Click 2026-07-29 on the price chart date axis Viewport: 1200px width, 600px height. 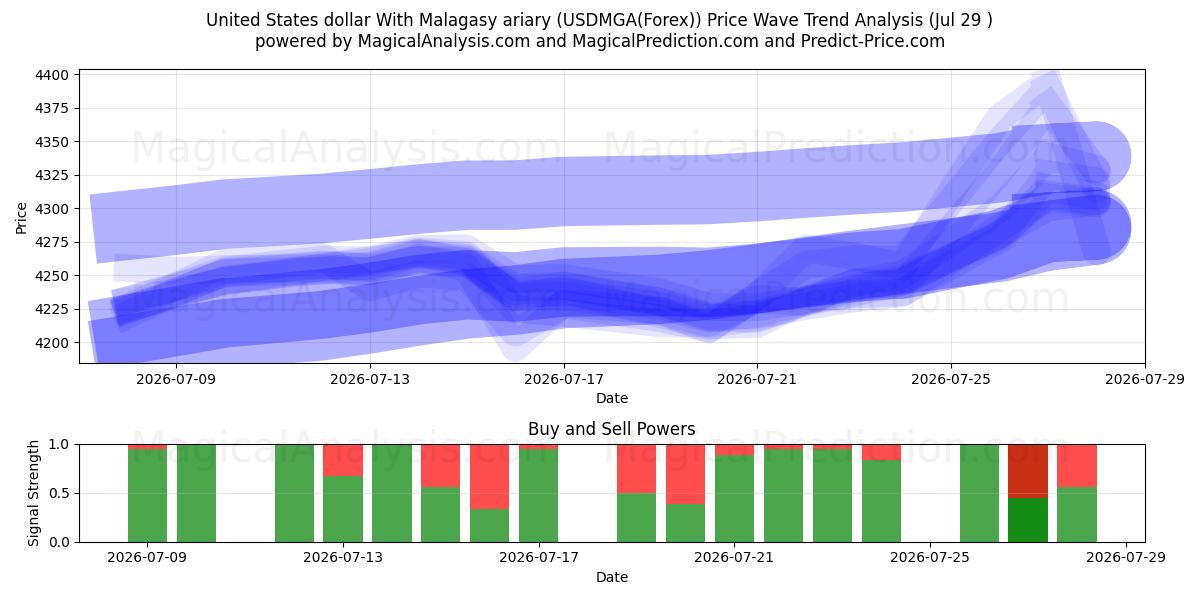[1145, 379]
